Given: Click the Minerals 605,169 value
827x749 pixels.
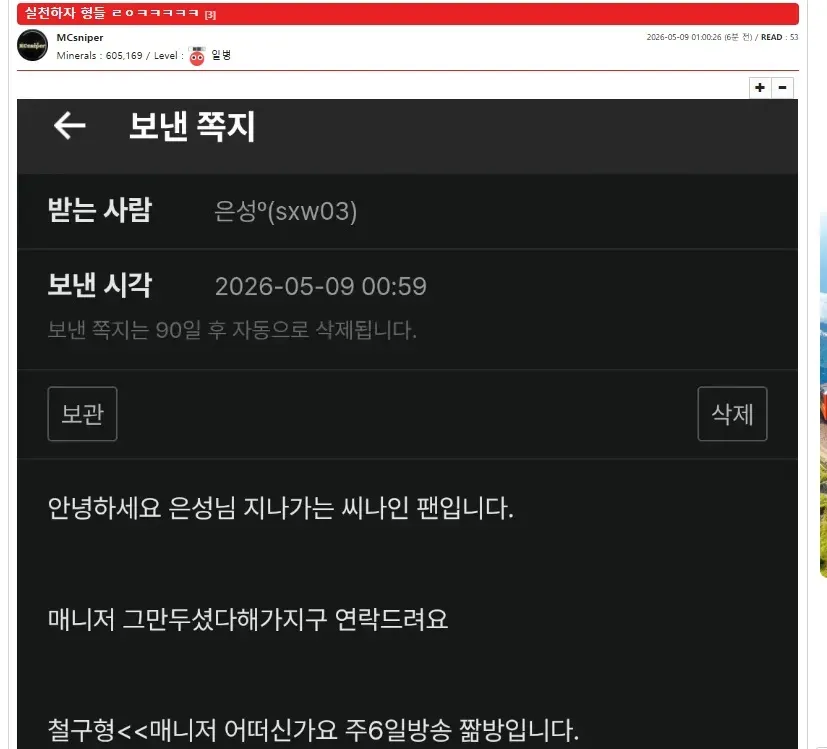Looking at the screenshot, I should [x=124, y=55].
